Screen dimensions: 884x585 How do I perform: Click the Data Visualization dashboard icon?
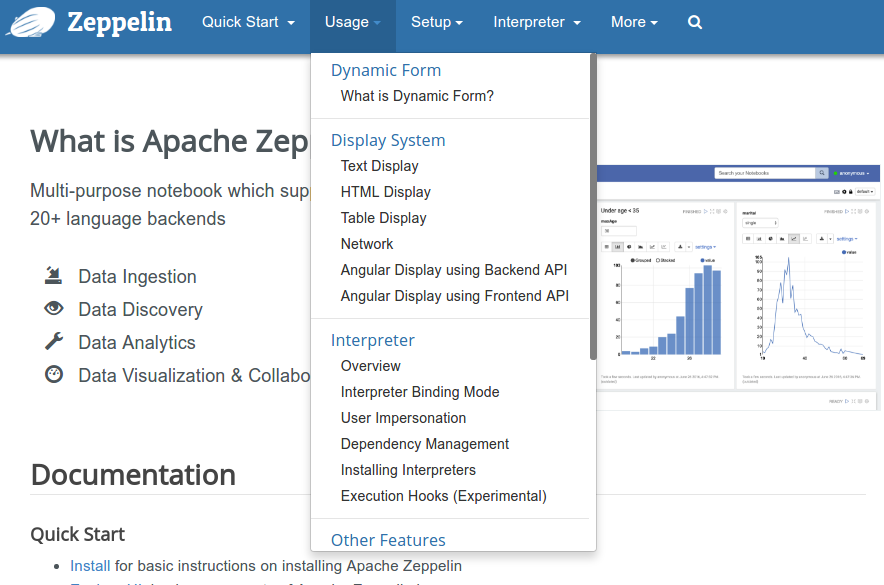point(54,374)
